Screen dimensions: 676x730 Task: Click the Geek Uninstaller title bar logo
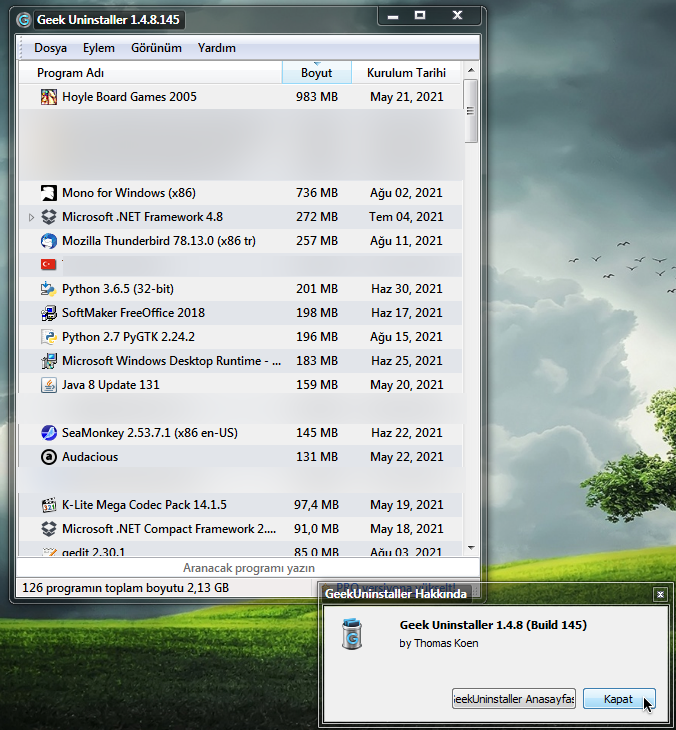(23, 20)
